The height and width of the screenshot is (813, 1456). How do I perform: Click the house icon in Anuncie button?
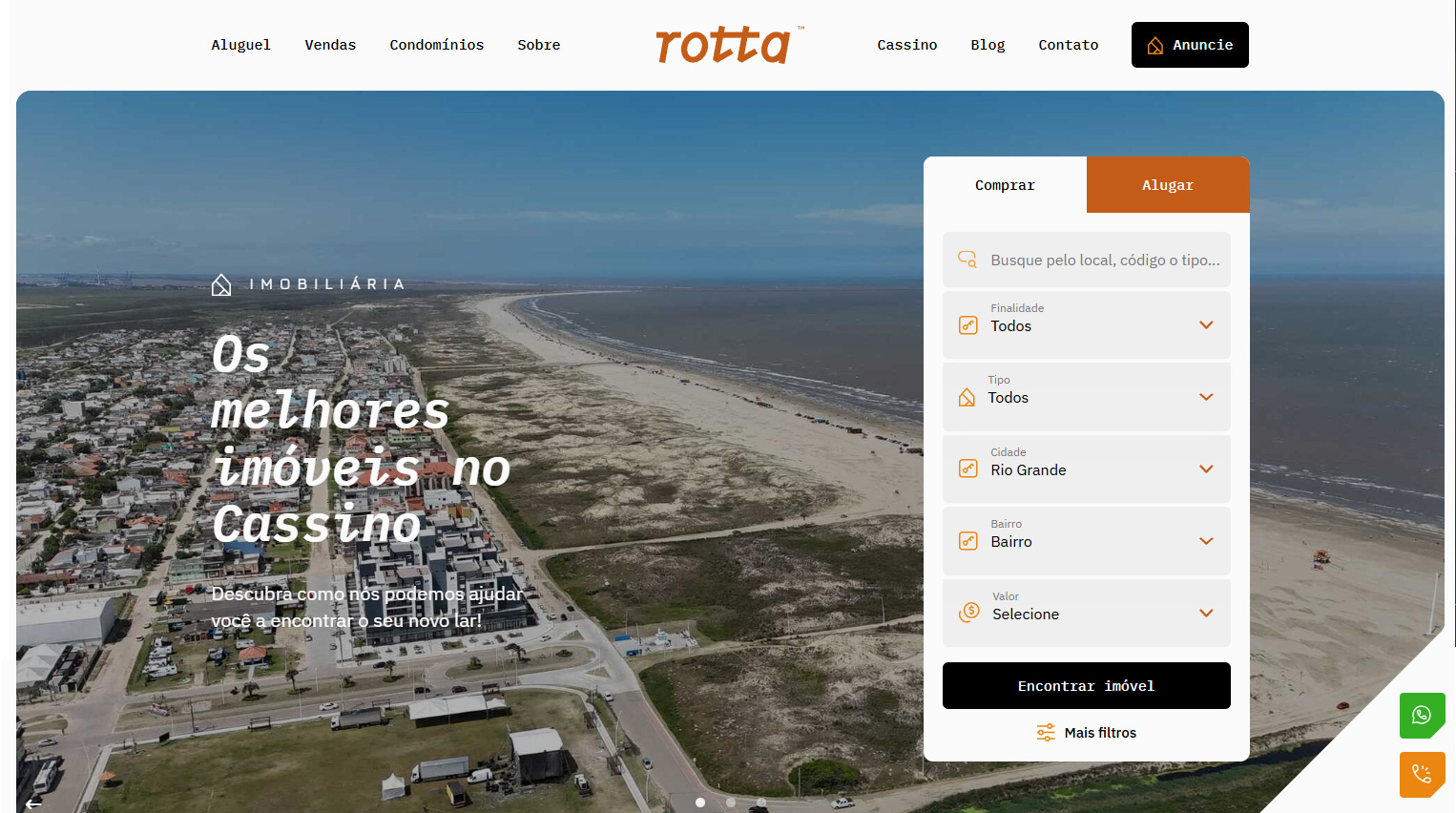[x=1155, y=46]
